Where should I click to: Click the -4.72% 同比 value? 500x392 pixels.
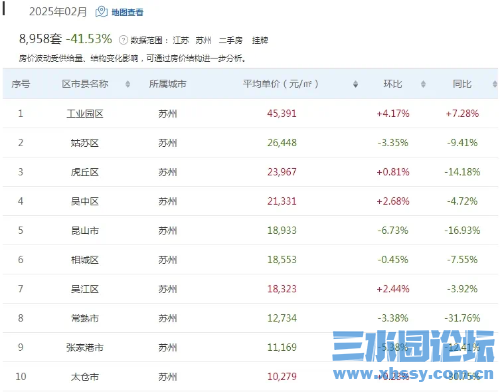coord(462,201)
